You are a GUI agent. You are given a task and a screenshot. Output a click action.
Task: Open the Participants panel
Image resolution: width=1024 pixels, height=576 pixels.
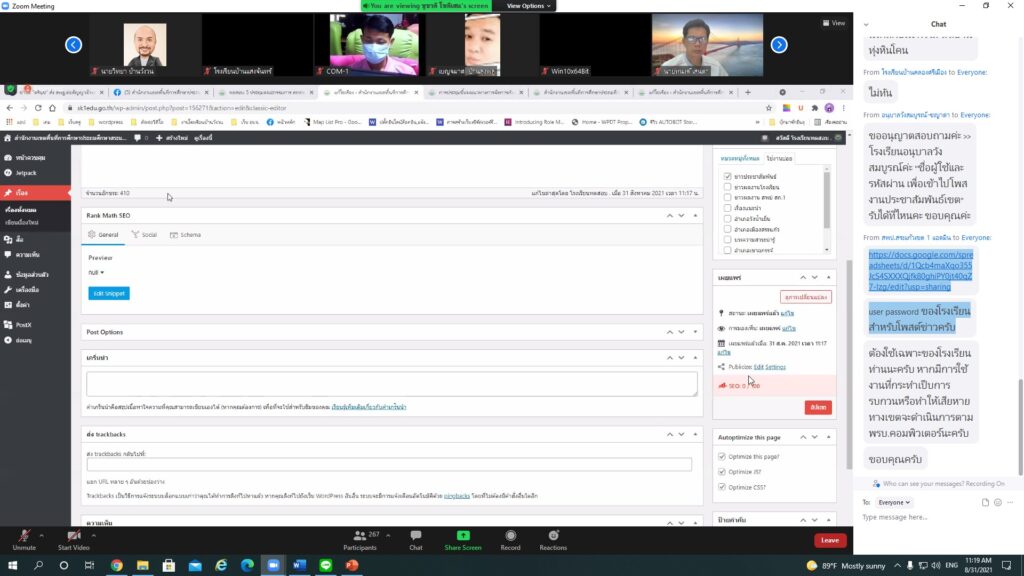[360, 540]
